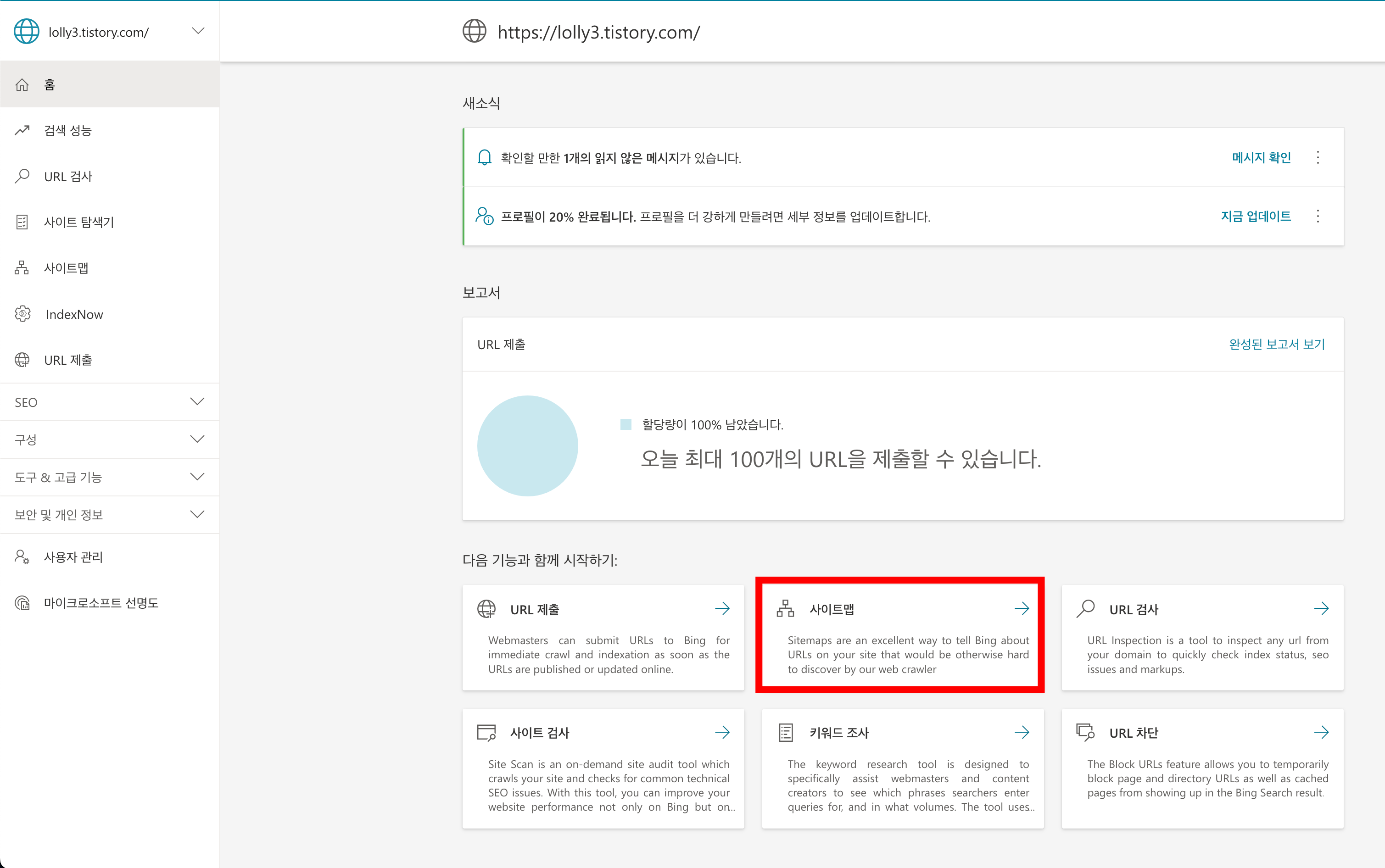
Task: Click the 사용자 관리 person-gear icon
Action: point(22,557)
